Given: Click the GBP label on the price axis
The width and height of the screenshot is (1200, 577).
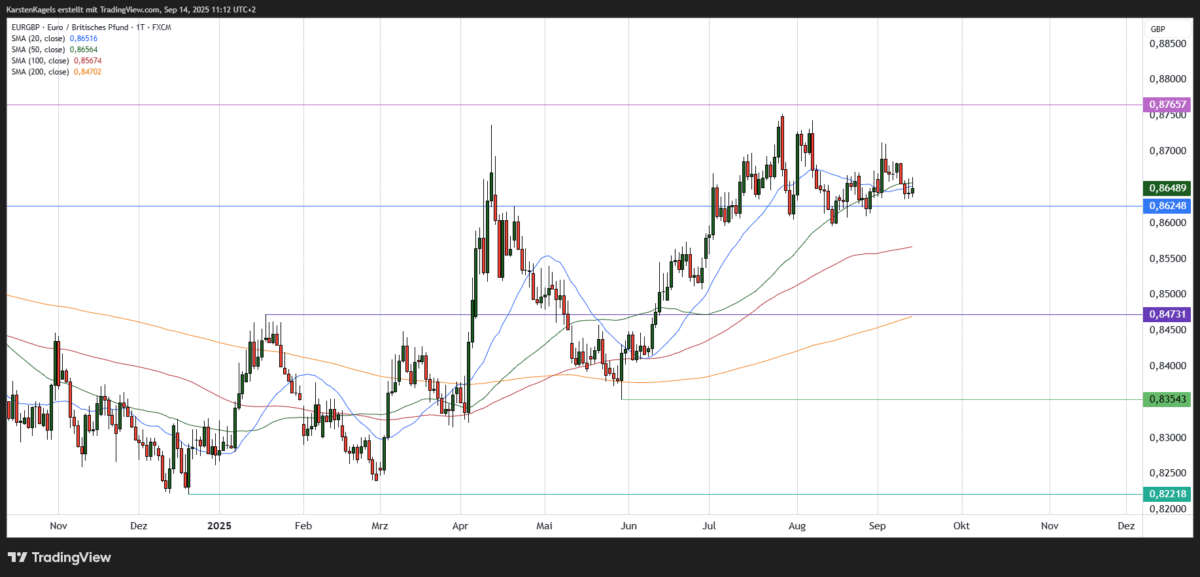Looking at the screenshot, I should (x=1157, y=30).
